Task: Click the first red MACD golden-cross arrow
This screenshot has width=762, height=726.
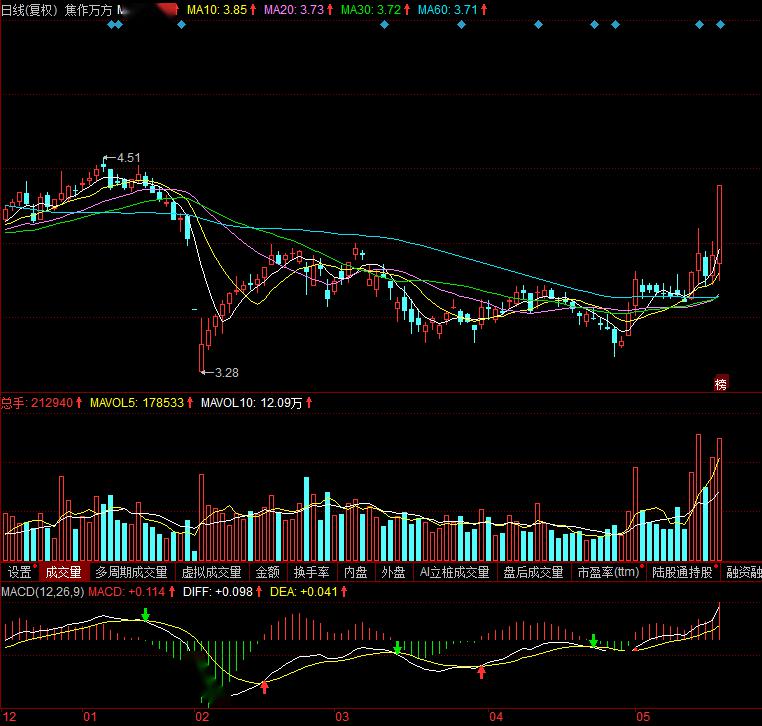Action: coord(264,686)
